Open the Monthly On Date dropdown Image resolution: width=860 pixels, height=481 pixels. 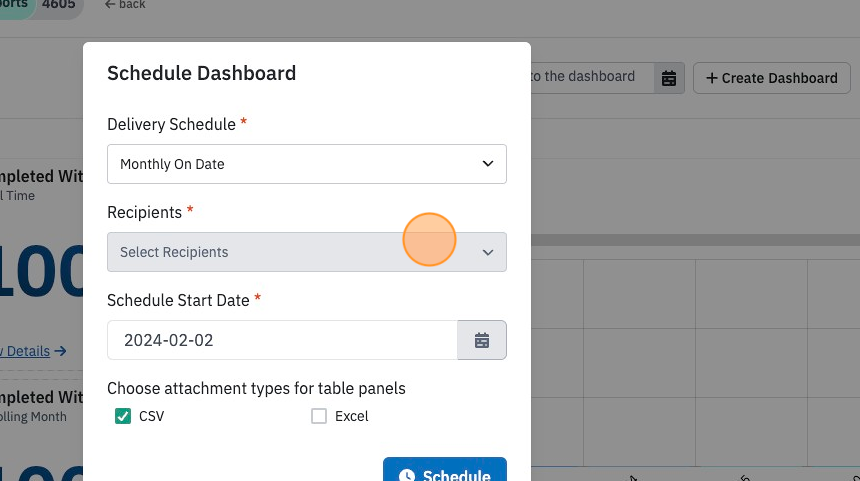coord(307,164)
